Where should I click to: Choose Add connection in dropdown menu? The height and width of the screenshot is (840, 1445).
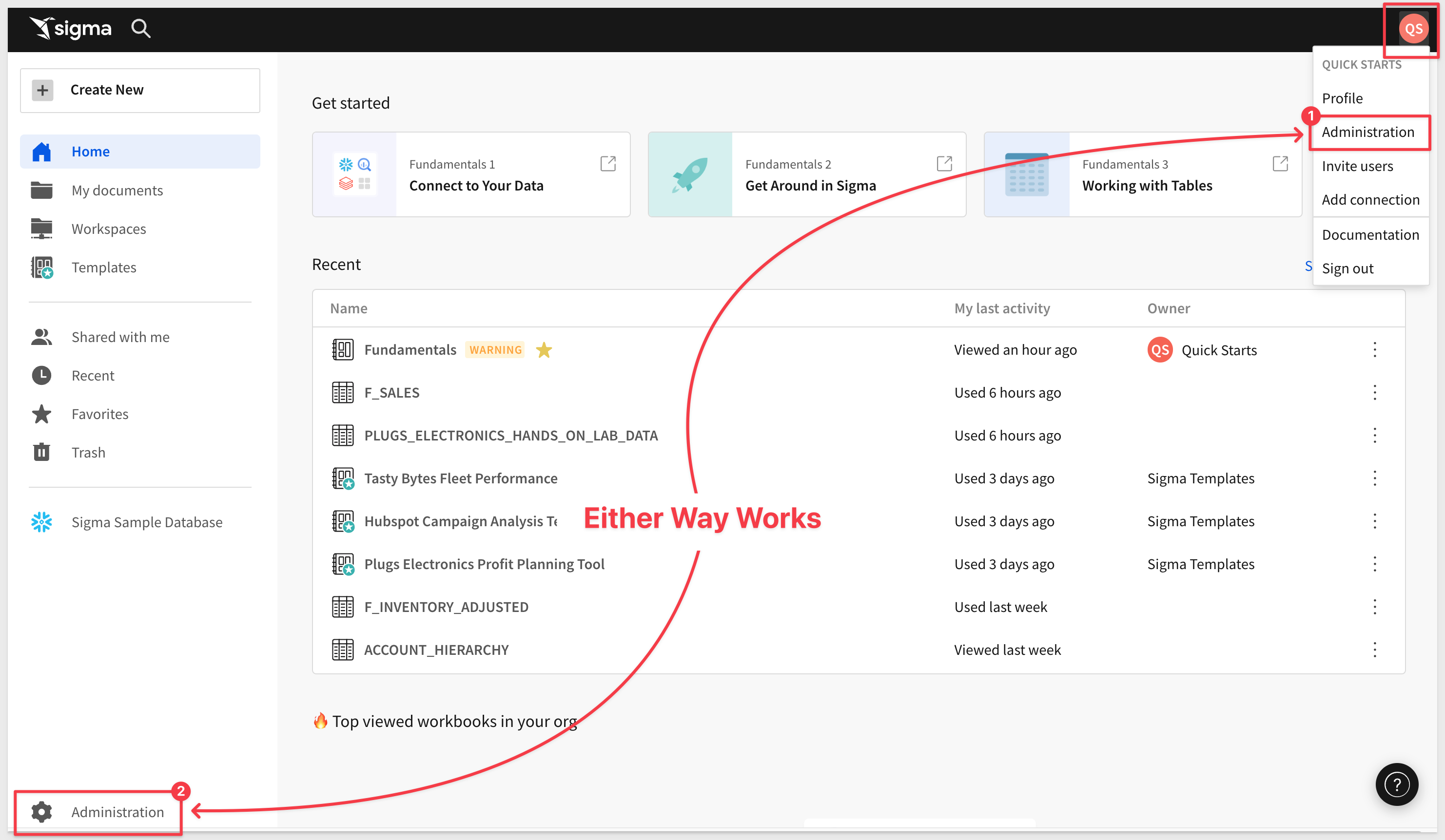1370,199
